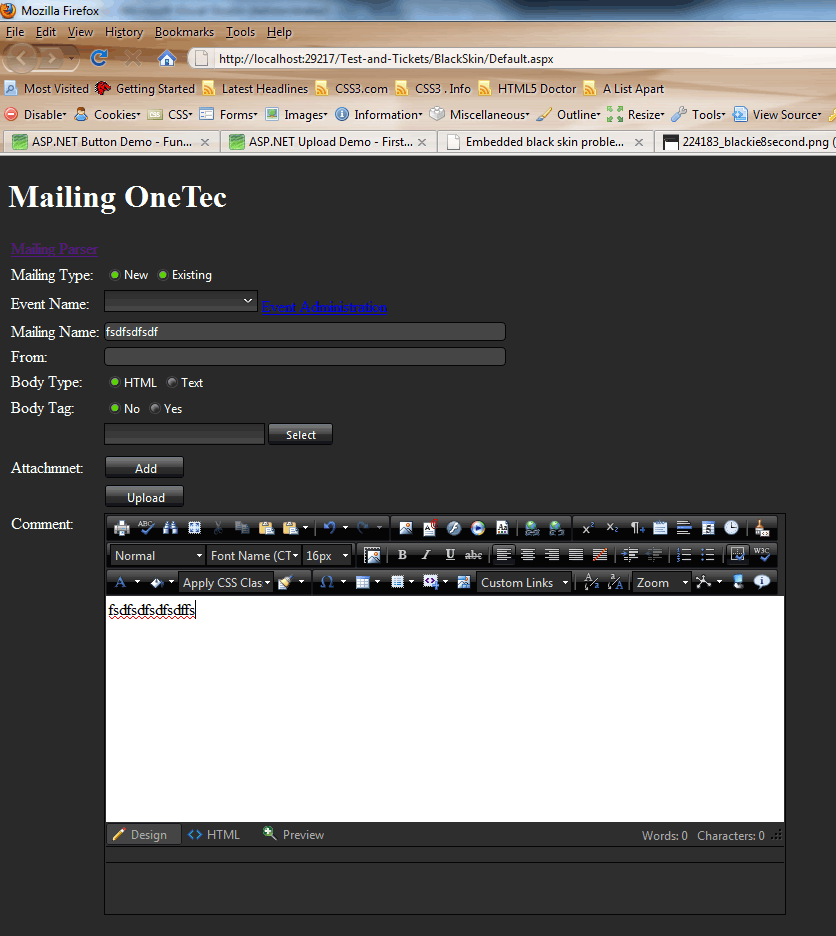836x936 pixels.
Task: Select New mailing type radio
Action: pos(115,275)
